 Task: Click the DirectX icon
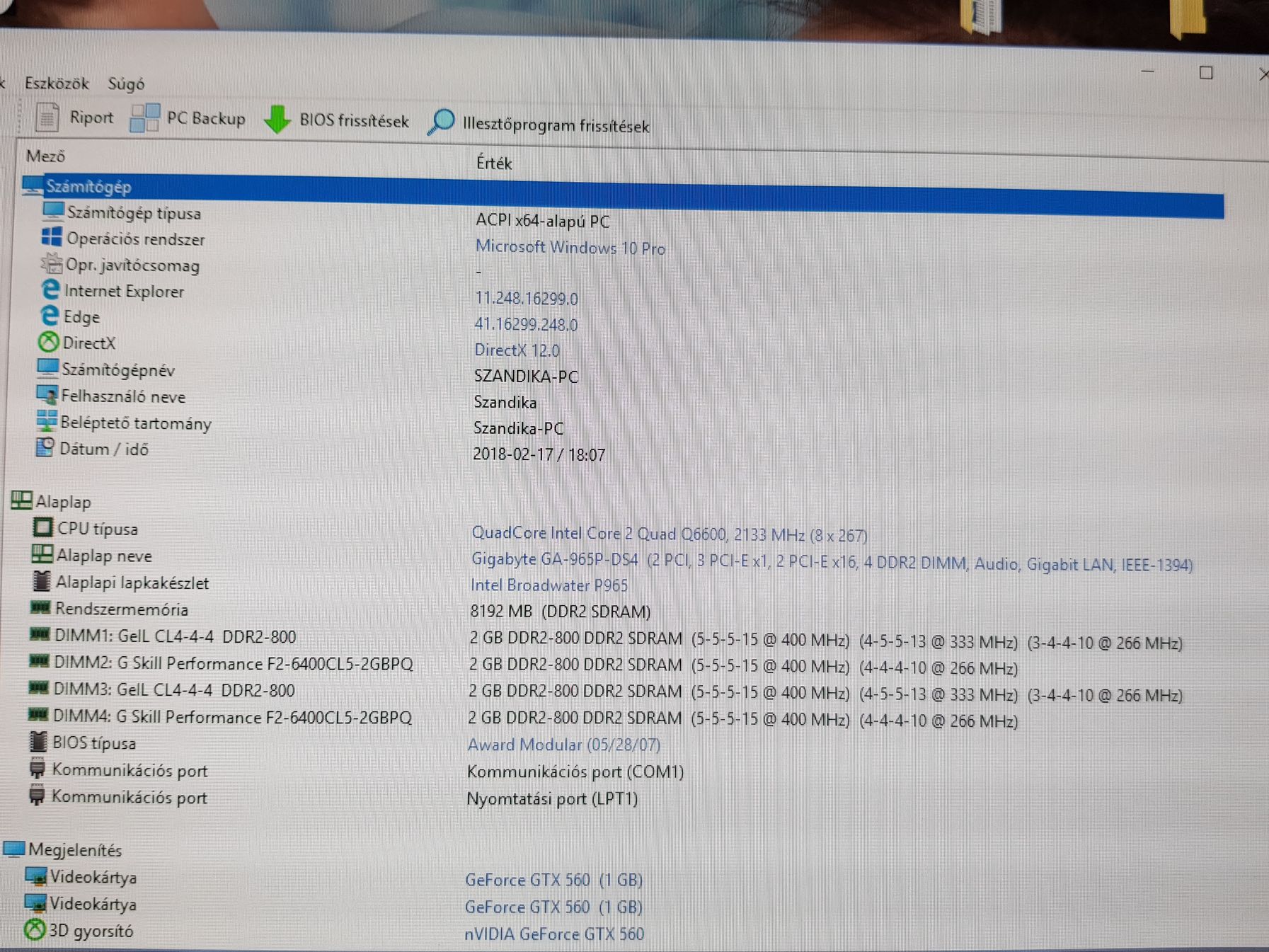point(48,342)
